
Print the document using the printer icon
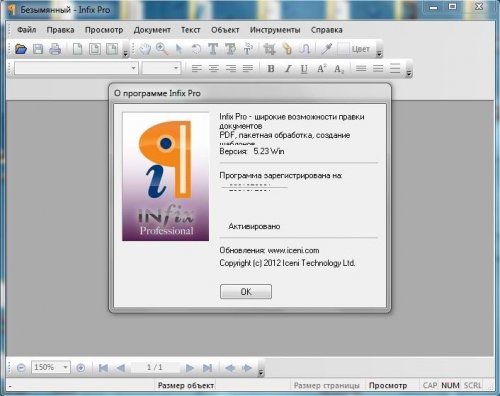(x=55, y=49)
